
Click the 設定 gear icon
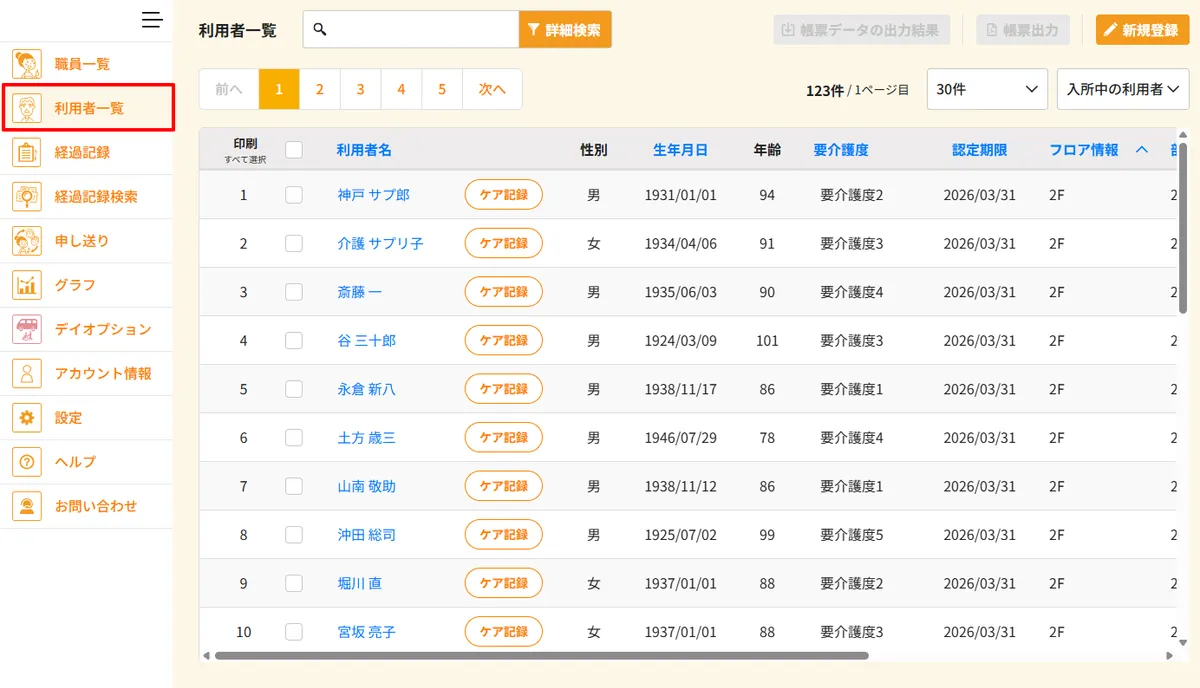[x=27, y=417]
